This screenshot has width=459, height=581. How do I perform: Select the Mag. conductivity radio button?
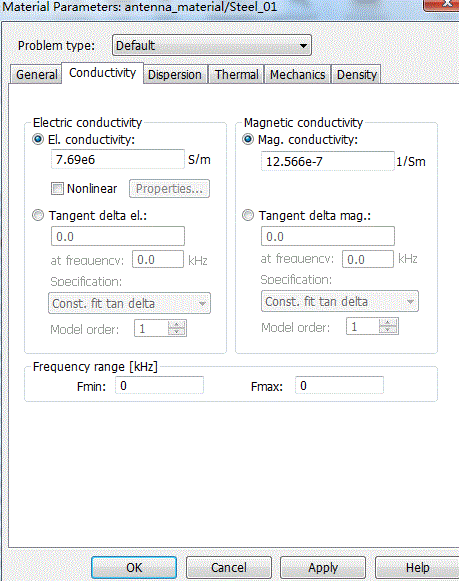[248, 139]
